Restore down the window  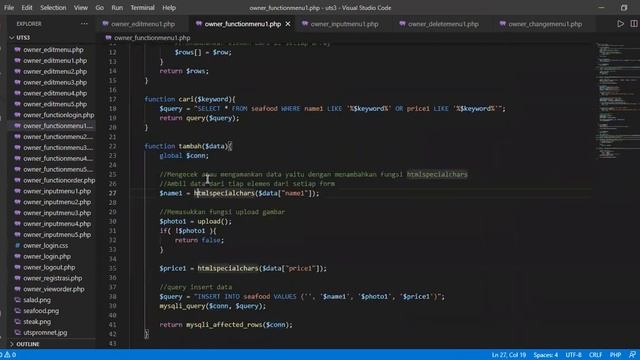tap(624, 8)
